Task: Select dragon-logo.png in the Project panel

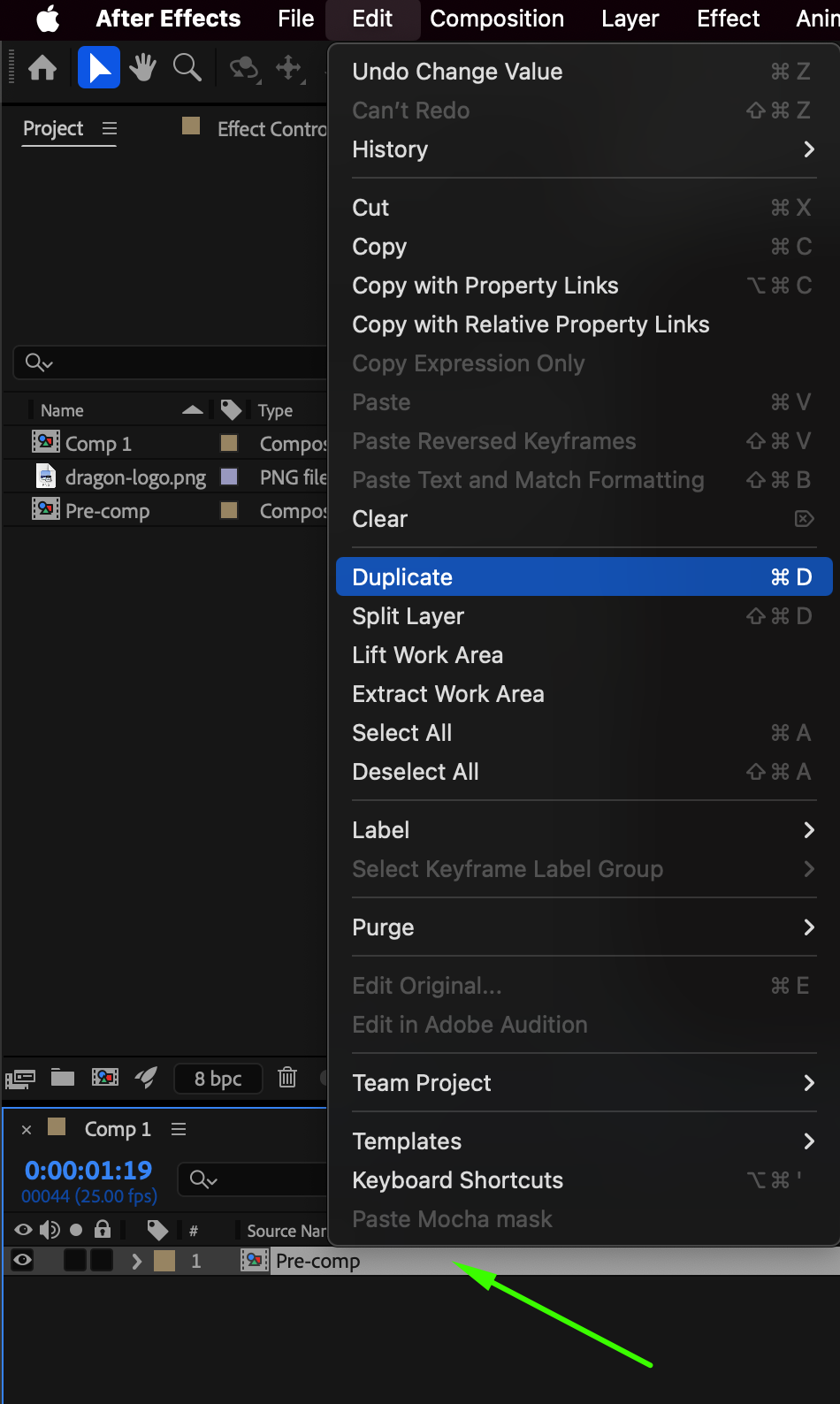Action: [135, 477]
